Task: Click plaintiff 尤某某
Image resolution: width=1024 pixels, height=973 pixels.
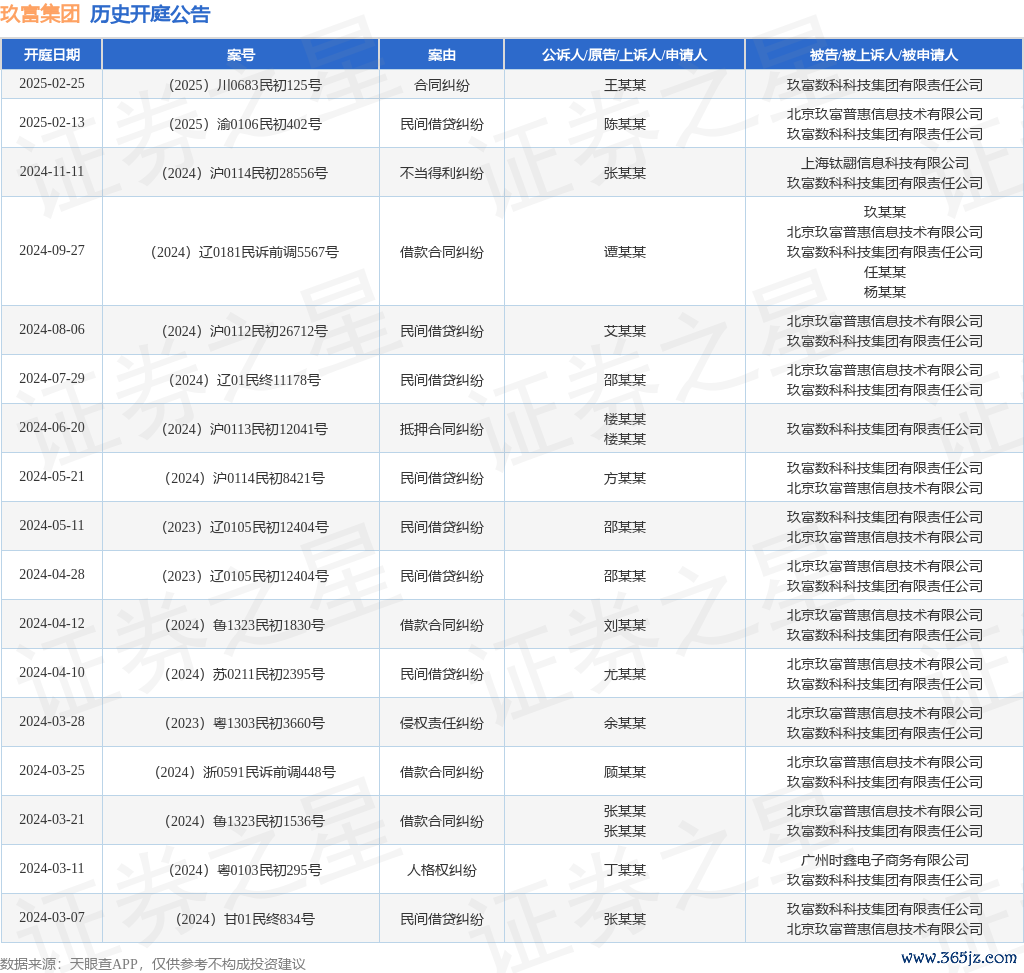Action: tap(624, 674)
